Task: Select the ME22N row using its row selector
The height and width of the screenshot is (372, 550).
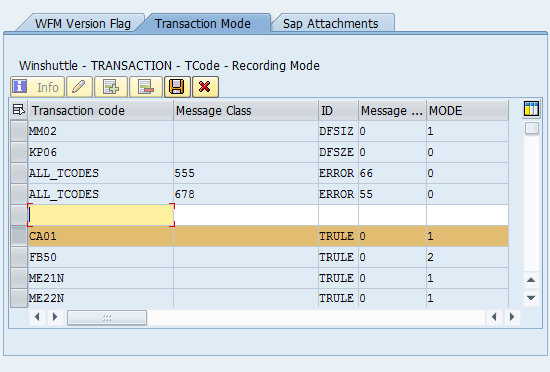Action: coord(19,298)
